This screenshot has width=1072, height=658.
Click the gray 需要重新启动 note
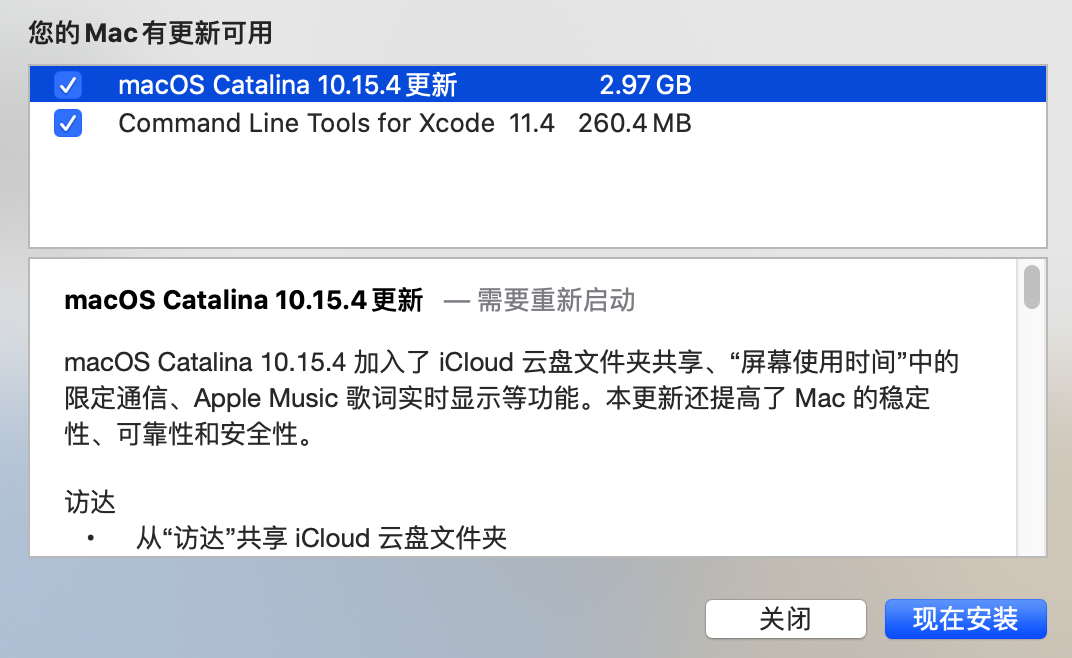coord(556,300)
